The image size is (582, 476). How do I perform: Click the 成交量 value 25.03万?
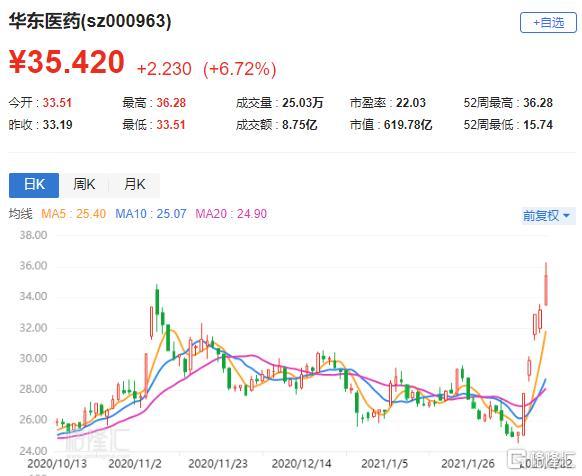point(303,103)
